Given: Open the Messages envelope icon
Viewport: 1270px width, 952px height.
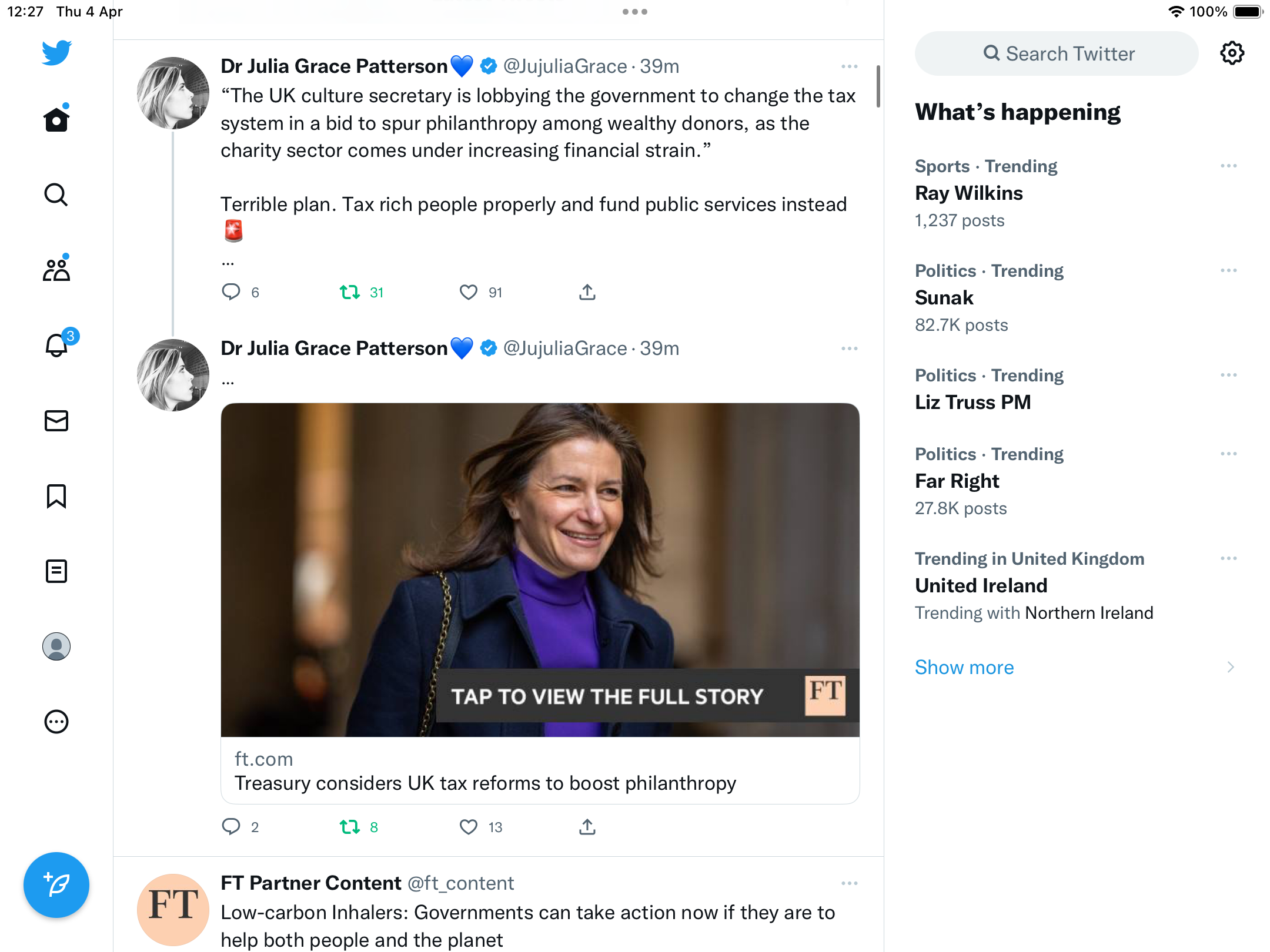Looking at the screenshot, I should (x=56, y=421).
